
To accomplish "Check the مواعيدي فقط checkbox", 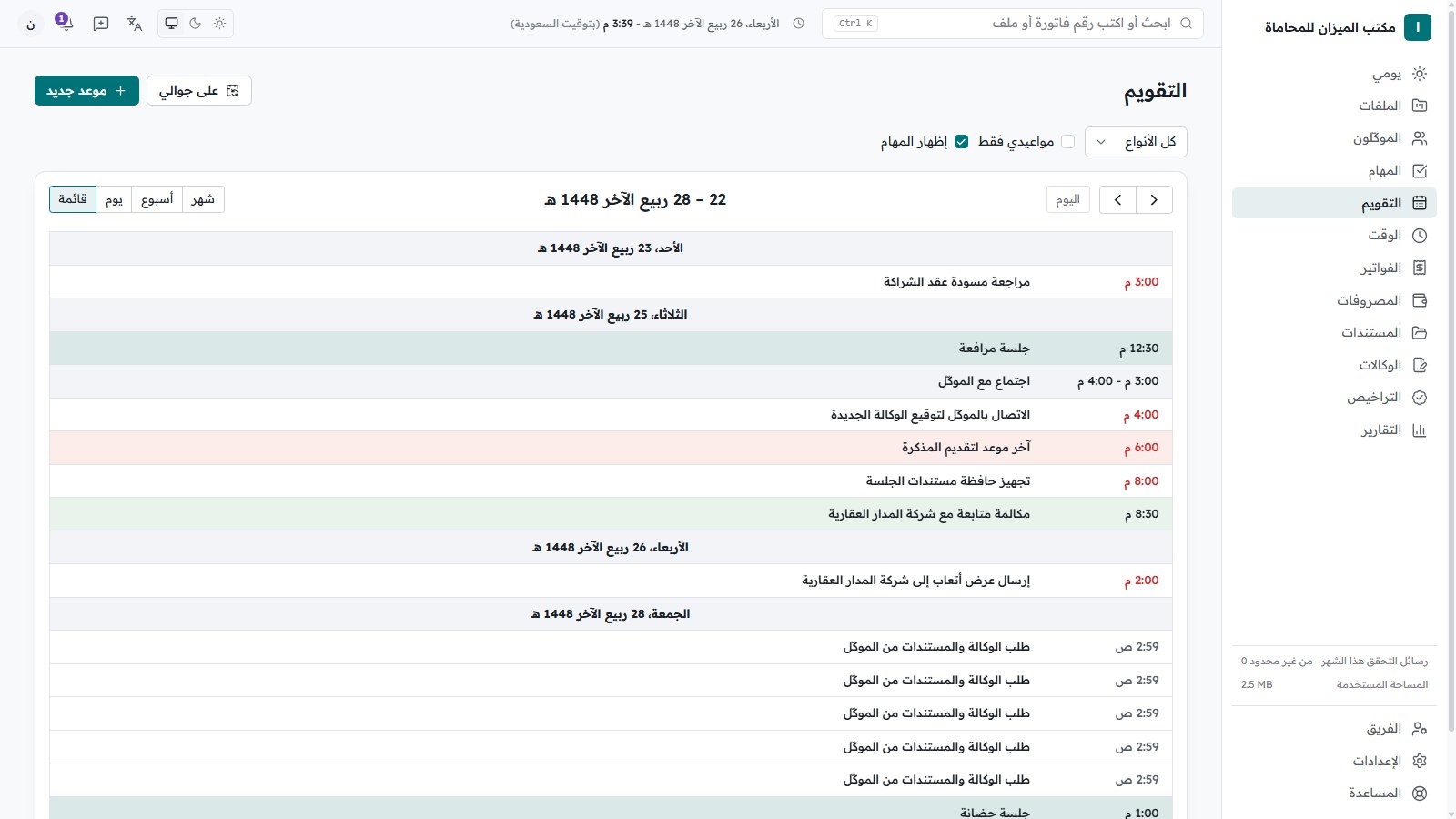I will (1068, 142).
